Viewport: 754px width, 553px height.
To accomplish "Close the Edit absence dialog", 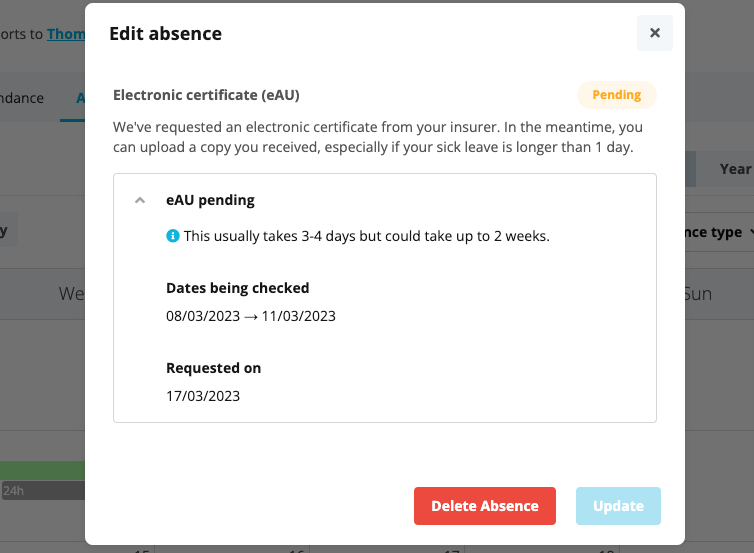I will [x=655, y=33].
